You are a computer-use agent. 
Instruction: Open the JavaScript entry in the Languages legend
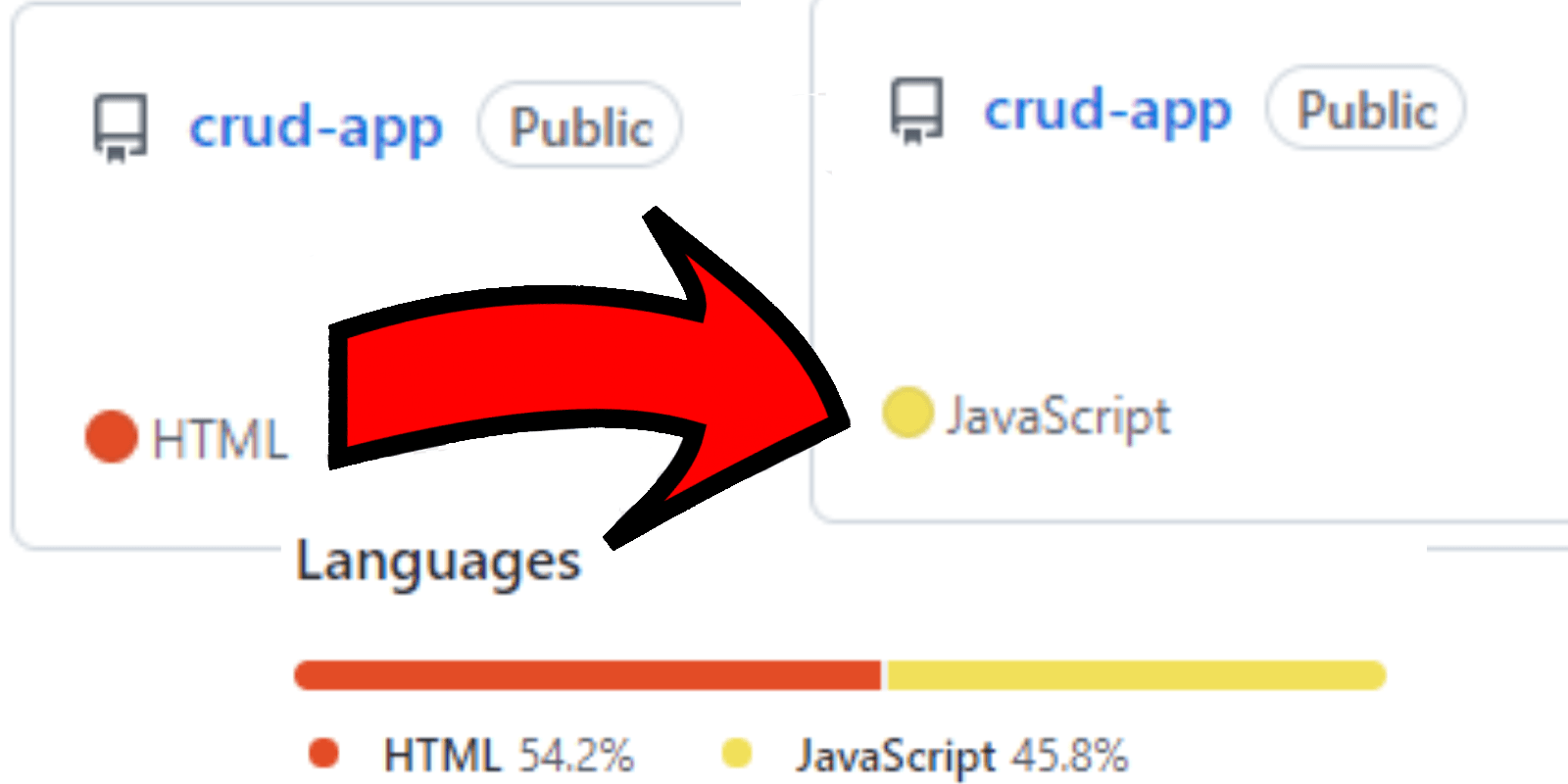point(895,756)
